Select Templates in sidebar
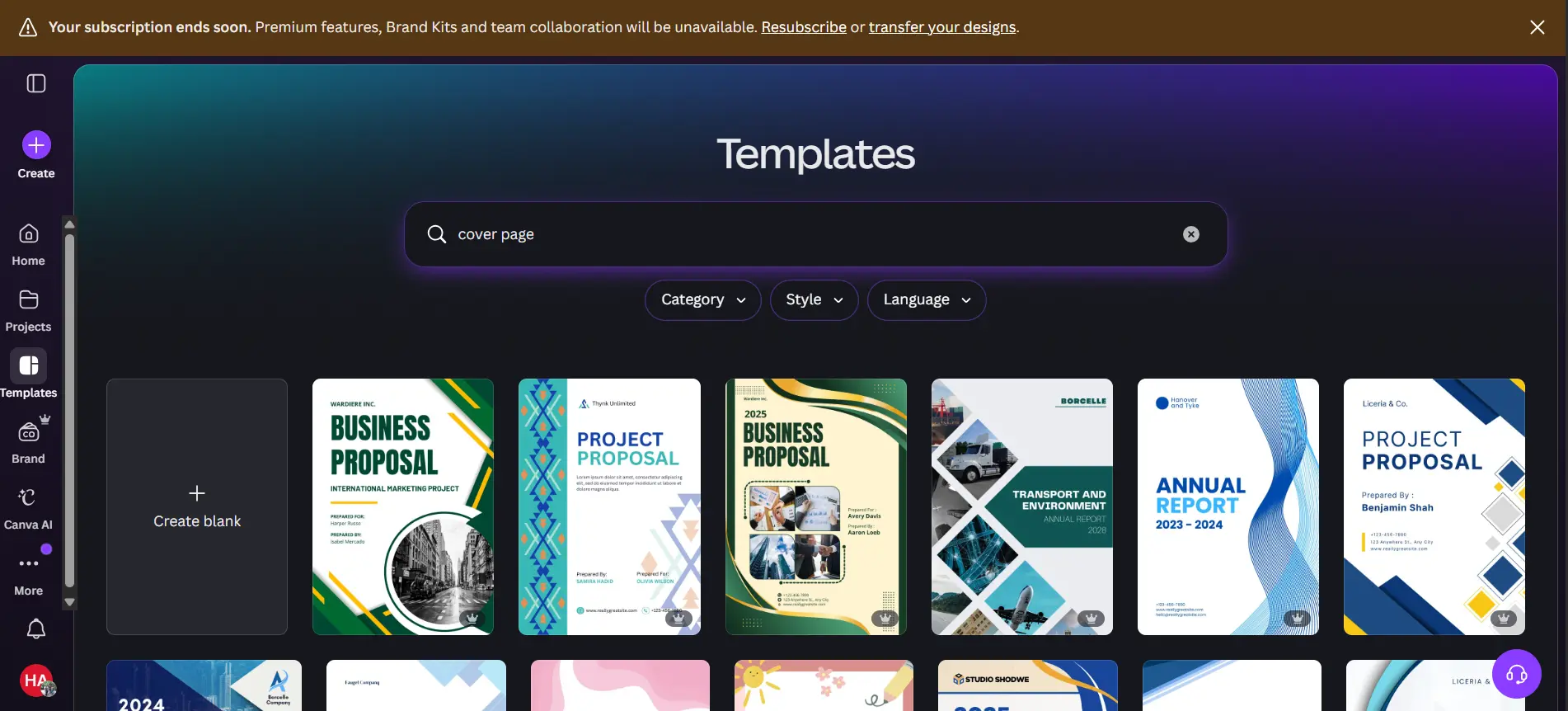1568x711 pixels. click(28, 375)
